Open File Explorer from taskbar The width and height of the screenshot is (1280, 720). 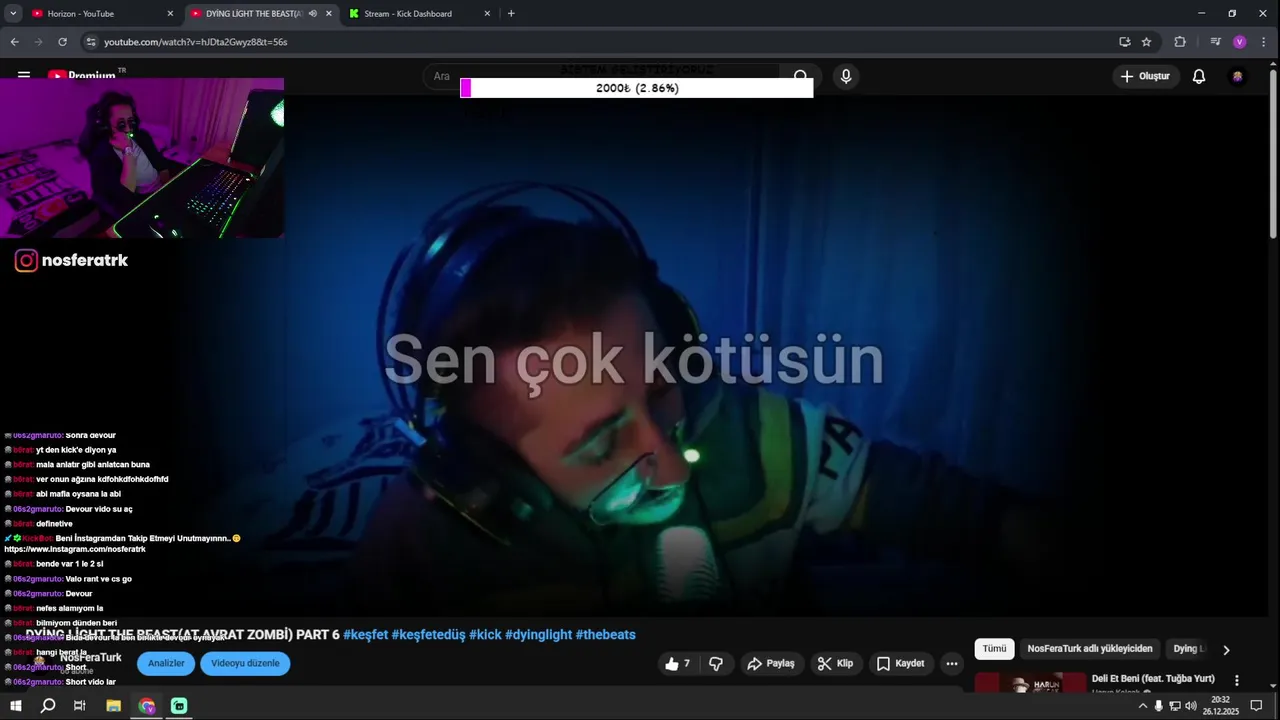click(x=113, y=706)
